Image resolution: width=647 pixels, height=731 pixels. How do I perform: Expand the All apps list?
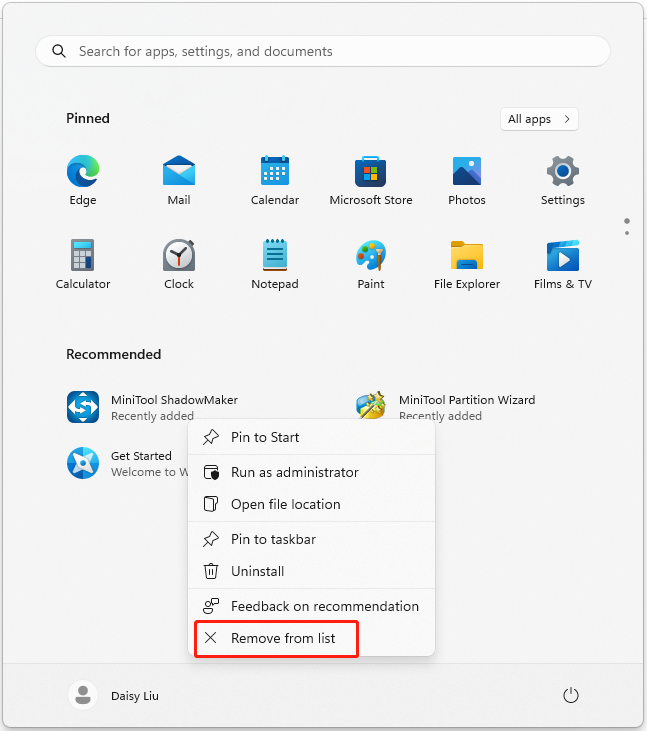tap(539, 119)
